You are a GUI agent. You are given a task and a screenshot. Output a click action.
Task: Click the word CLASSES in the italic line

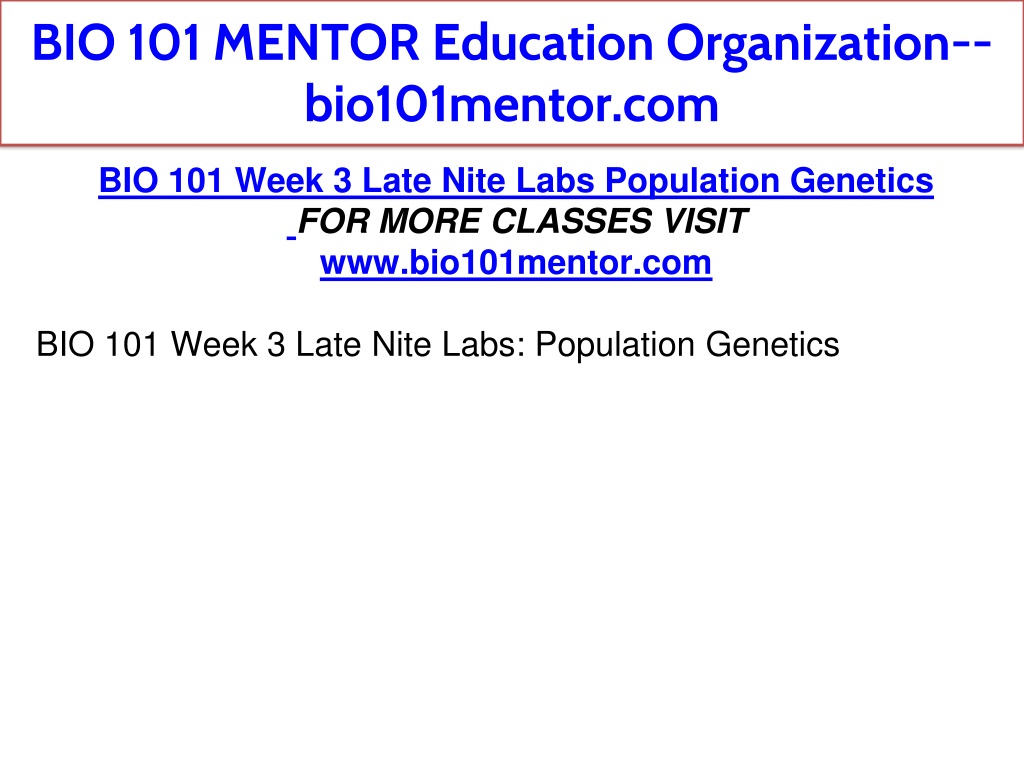571,221
